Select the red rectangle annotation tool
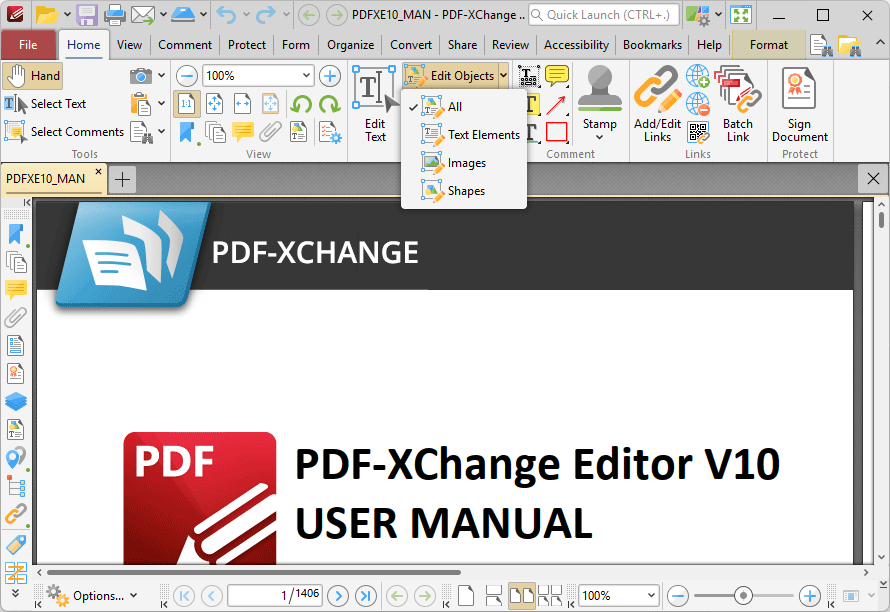890x612 pixels. tap(557, 132)
